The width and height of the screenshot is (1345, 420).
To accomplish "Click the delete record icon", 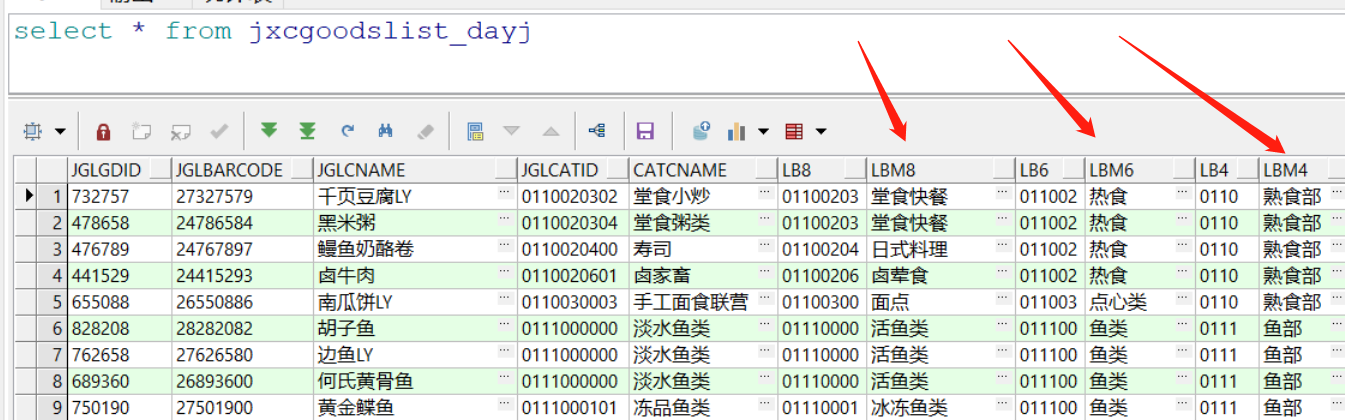I will click(180, 131).
